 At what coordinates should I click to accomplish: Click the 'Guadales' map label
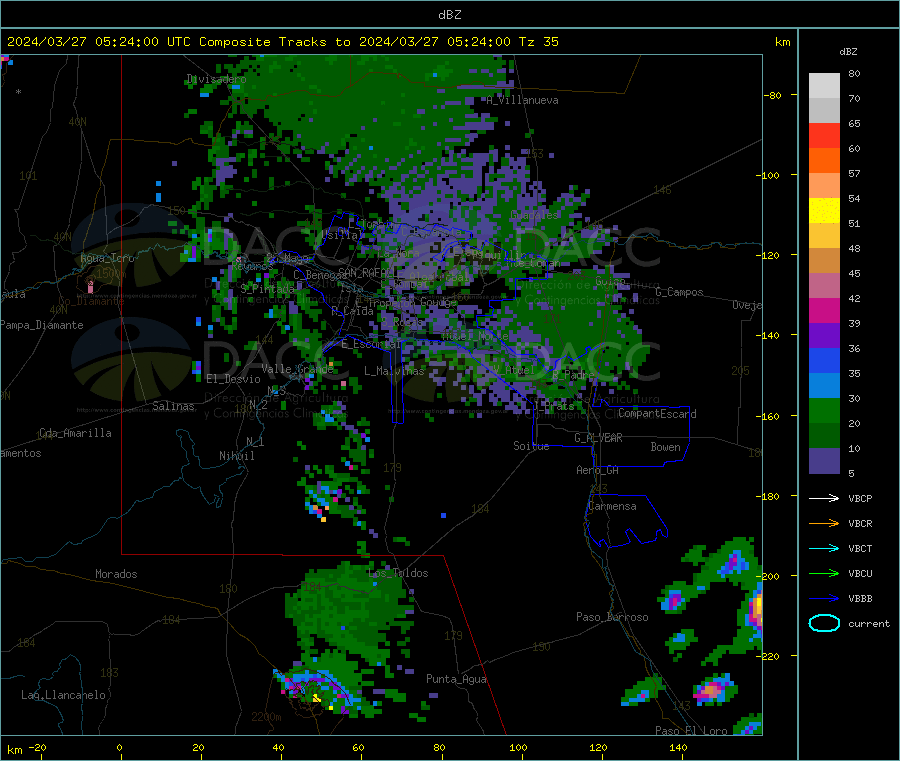[x=534, y=215]
